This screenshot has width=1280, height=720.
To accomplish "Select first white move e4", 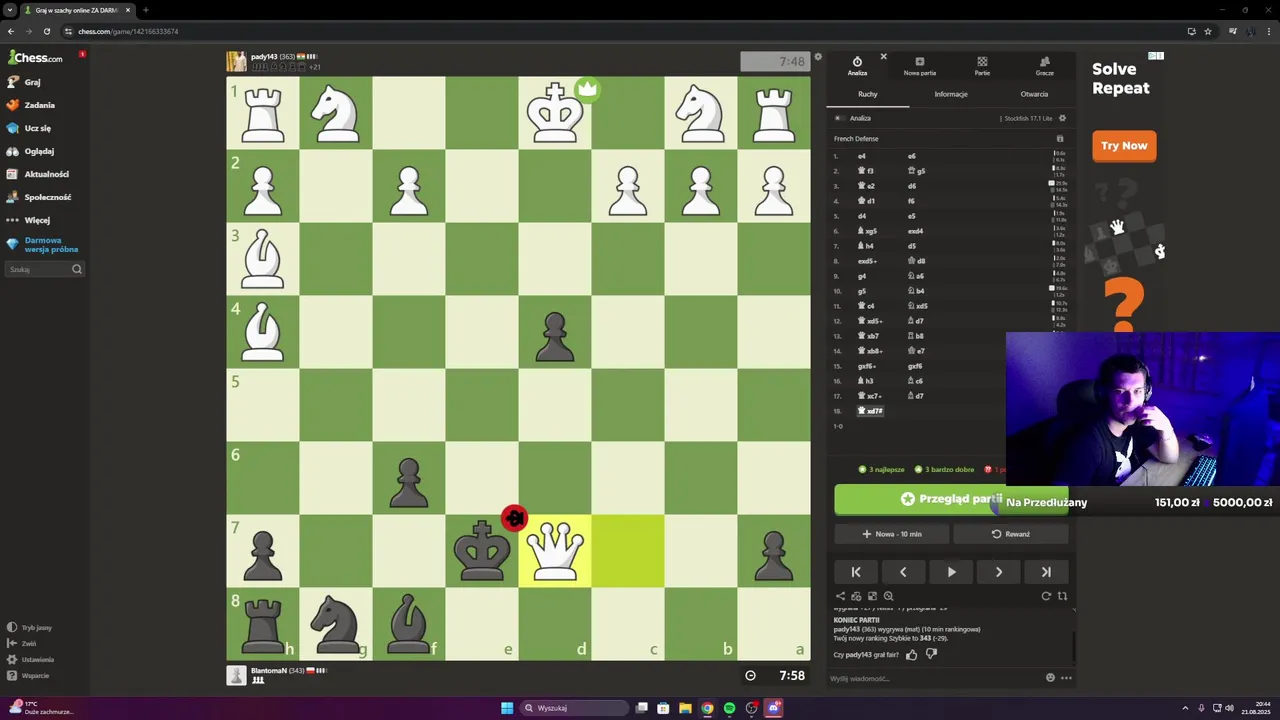I will [x=862, y=156].
